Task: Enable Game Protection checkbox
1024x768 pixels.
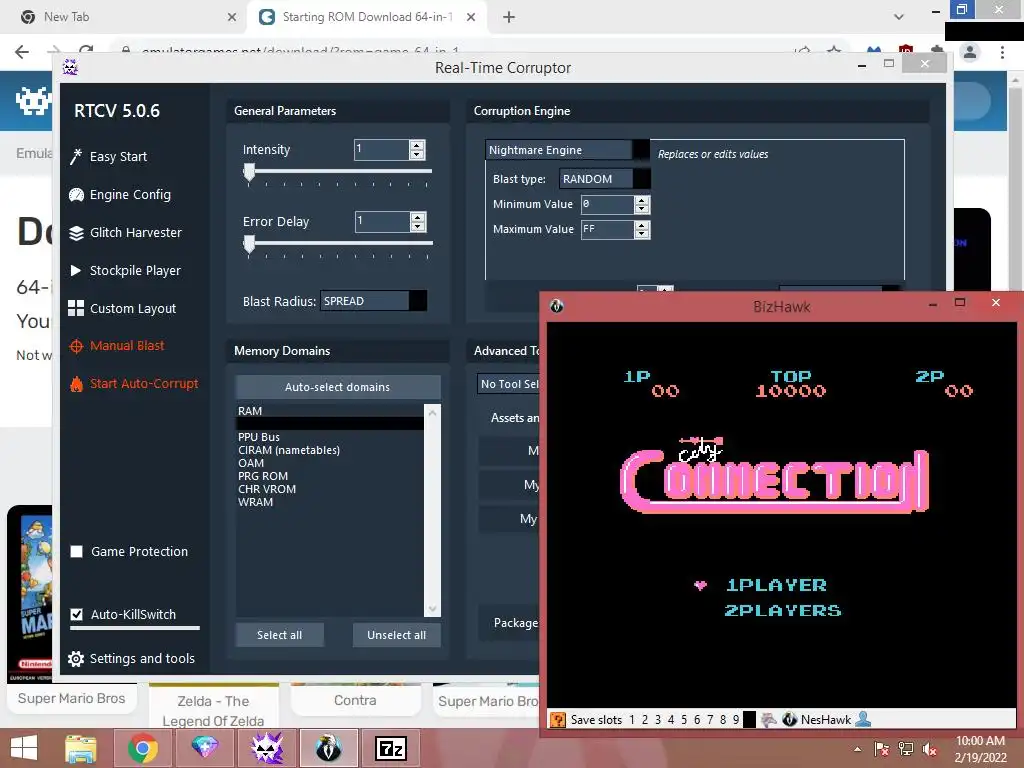Action: coord(76,552)
